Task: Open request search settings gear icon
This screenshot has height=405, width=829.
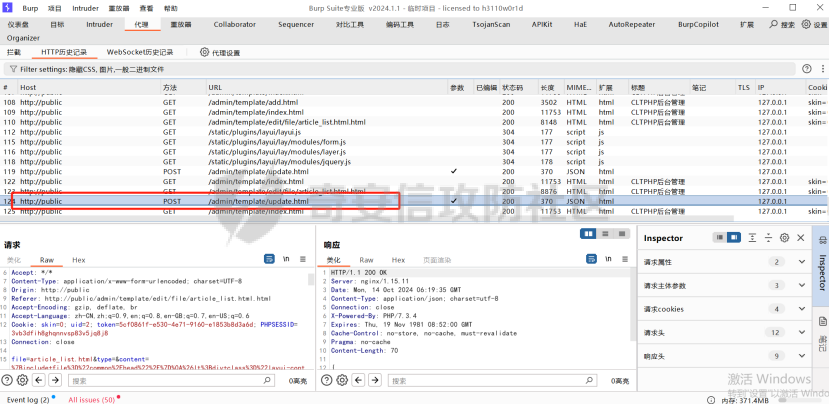Action: 23,380
